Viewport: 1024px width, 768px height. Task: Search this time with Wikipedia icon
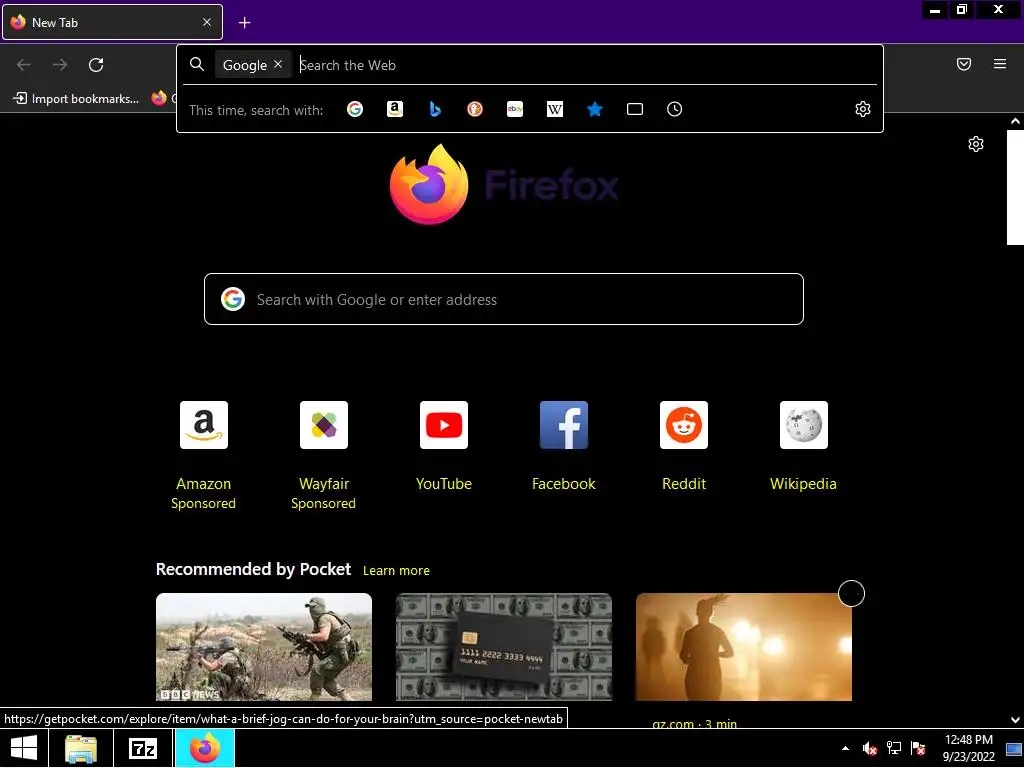point(554,109)
